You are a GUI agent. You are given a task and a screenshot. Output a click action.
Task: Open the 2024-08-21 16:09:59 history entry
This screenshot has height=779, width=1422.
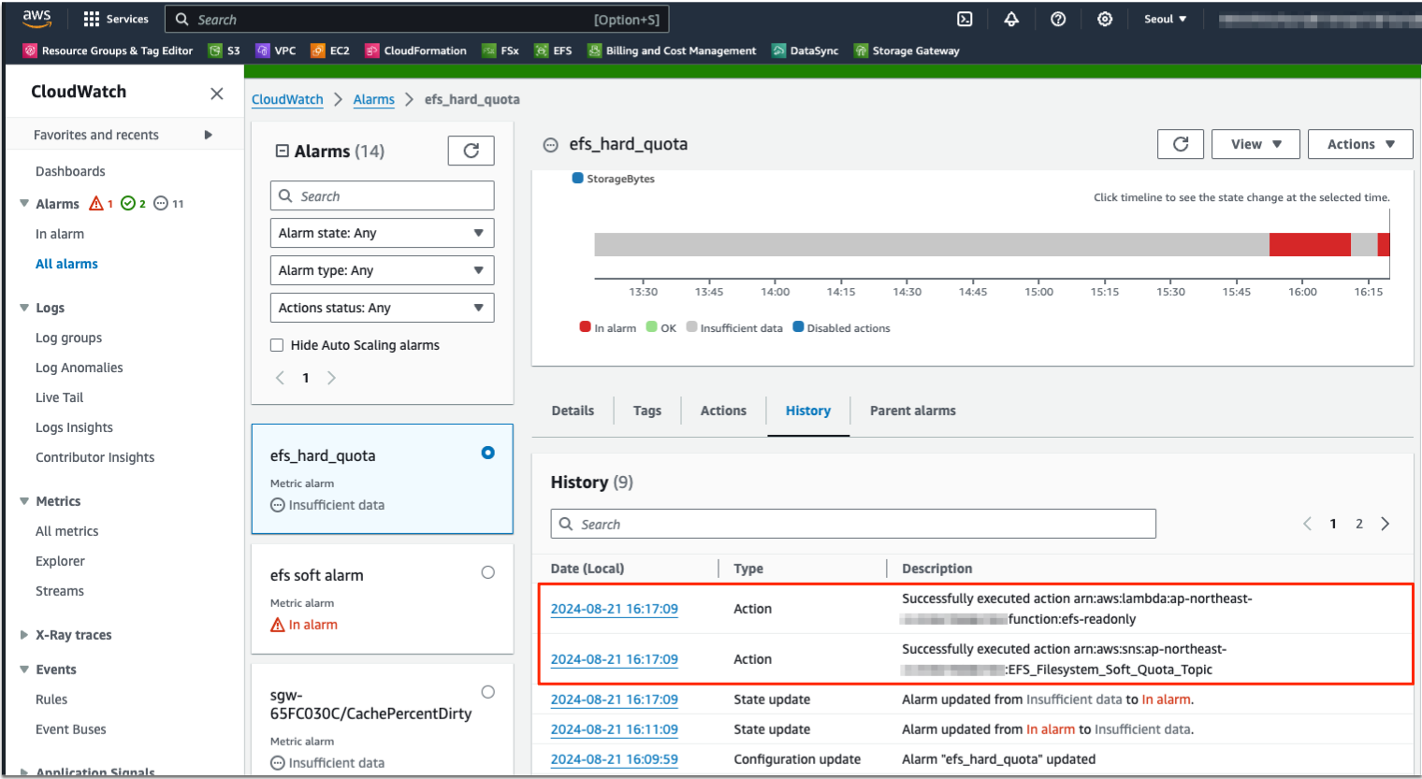point(614,759)
